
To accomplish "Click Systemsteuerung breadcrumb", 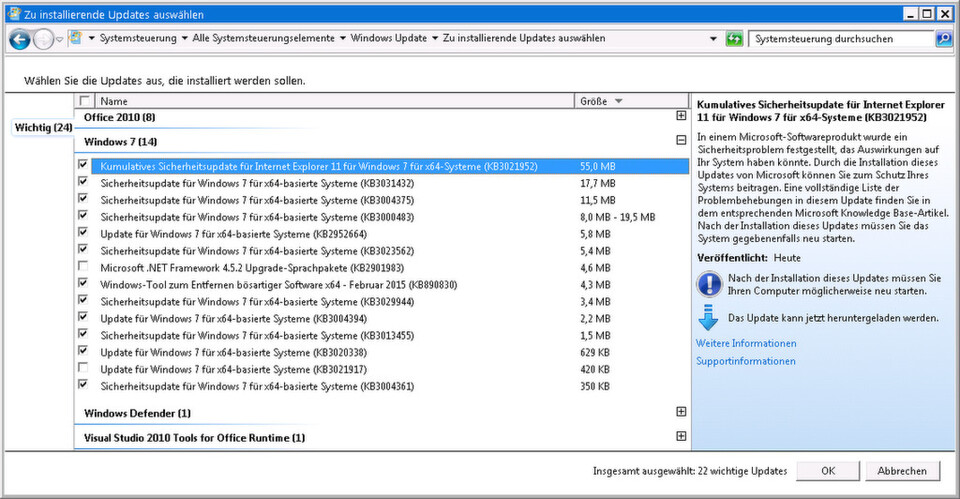I will point(138,38).
